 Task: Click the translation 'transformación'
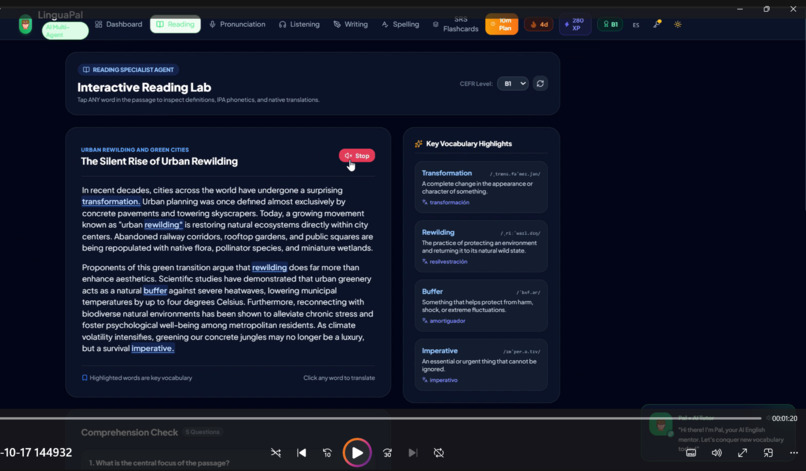tap(449, 202)
